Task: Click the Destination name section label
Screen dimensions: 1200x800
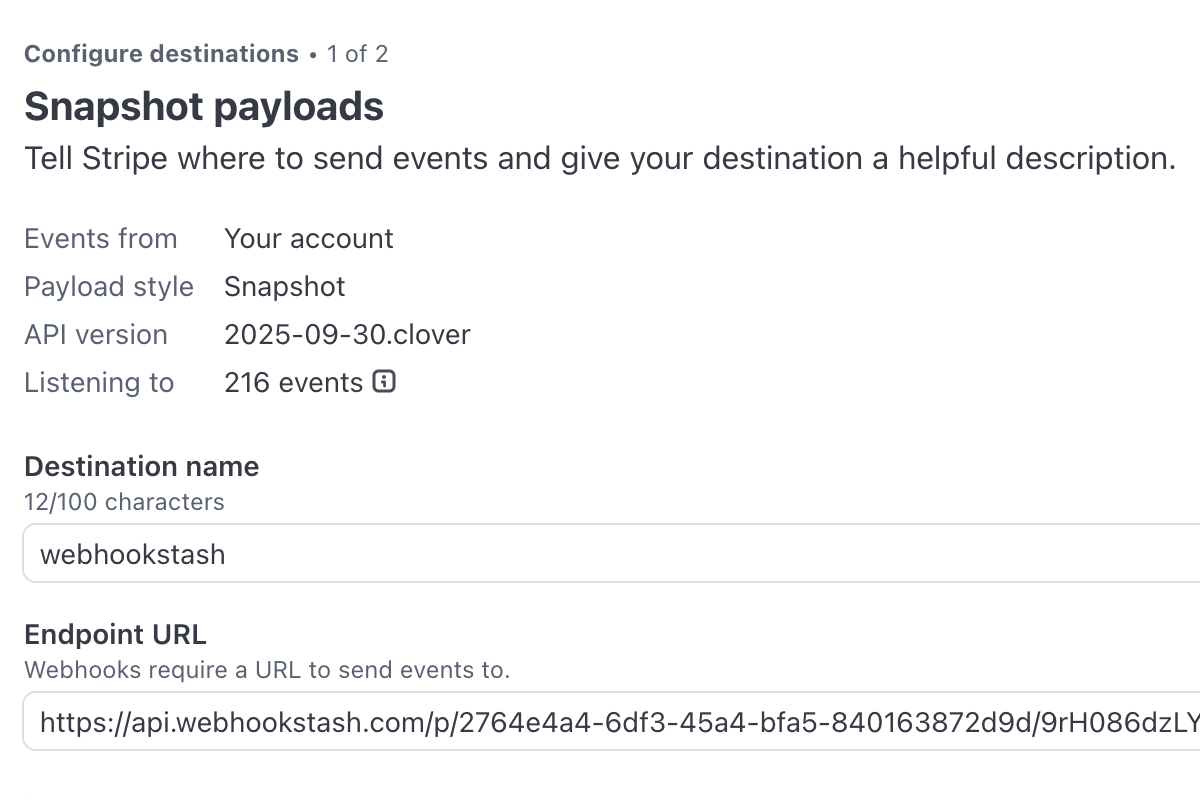Action: pyautogui.click(x=141, y=466)
